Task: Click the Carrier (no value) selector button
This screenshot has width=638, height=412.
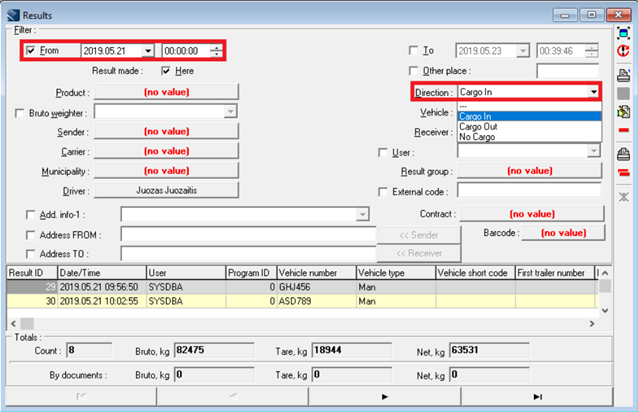Action: tap(166, 151)
